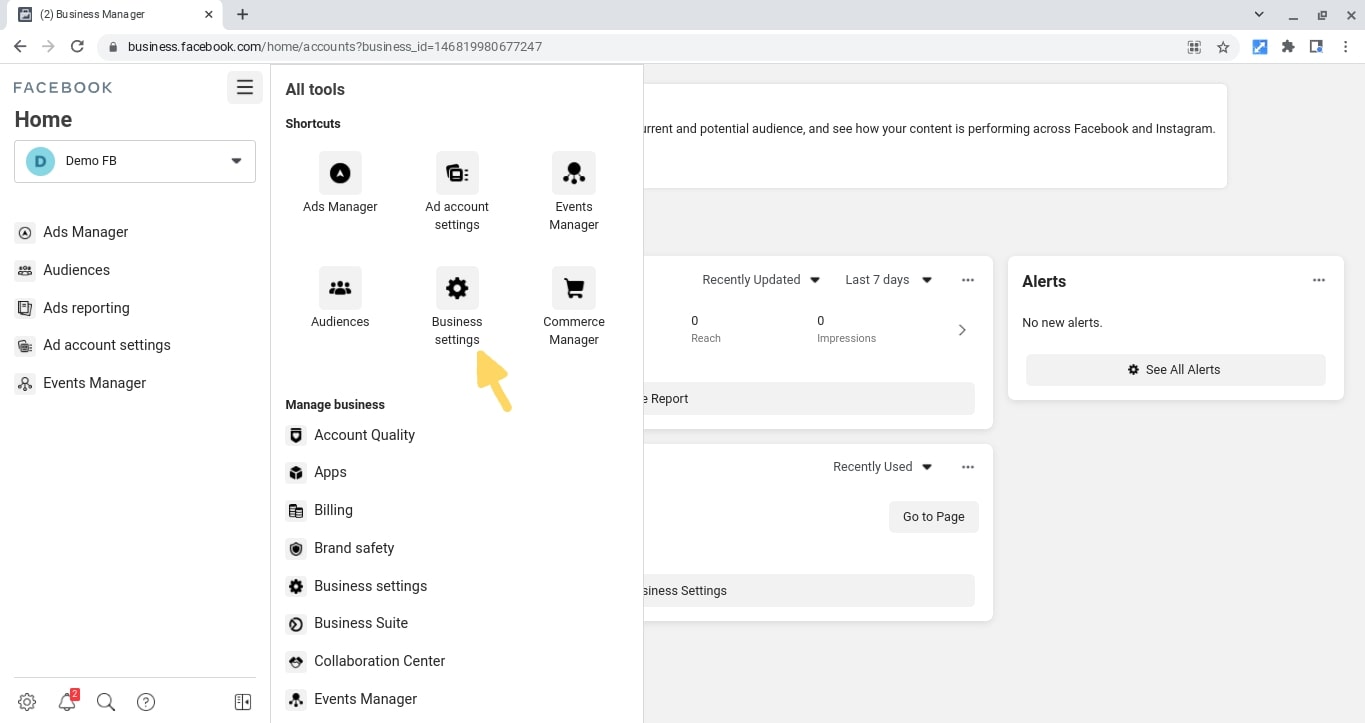1365x723 pixels.
Task: Open Demo FB business account dropdown
Action: pos(135,161)
